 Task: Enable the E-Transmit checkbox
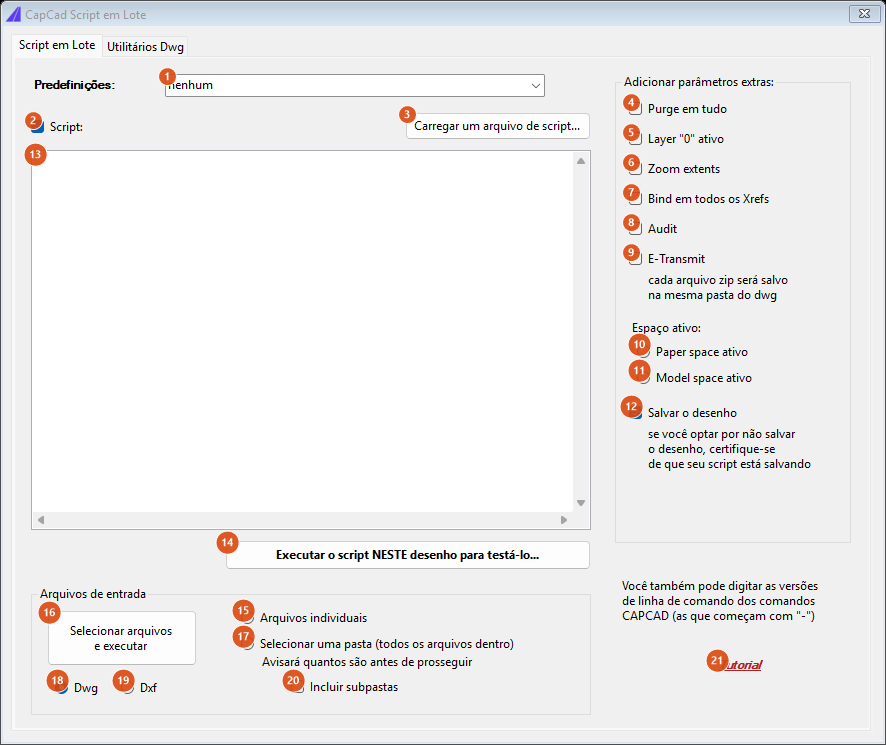tap(636, 259)
